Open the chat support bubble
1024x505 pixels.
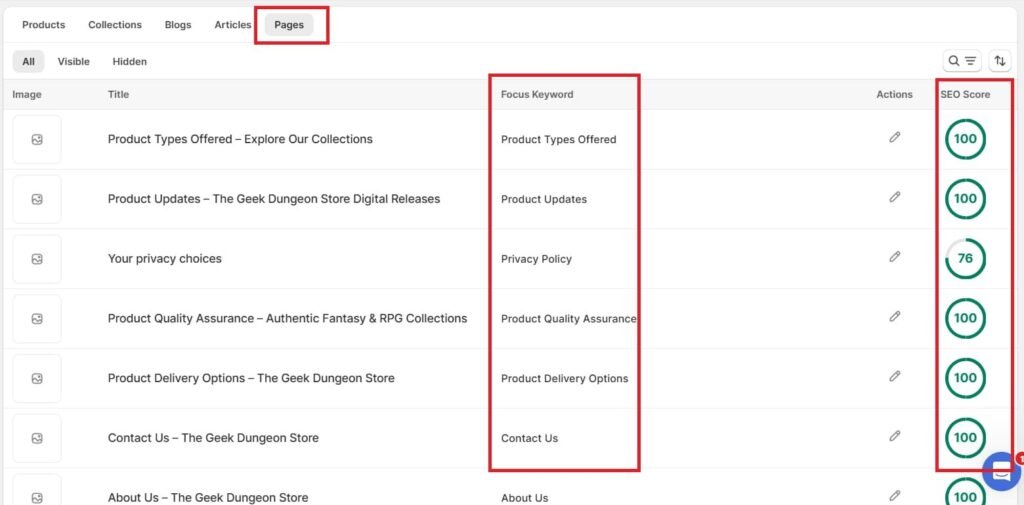click(1002, 471)
